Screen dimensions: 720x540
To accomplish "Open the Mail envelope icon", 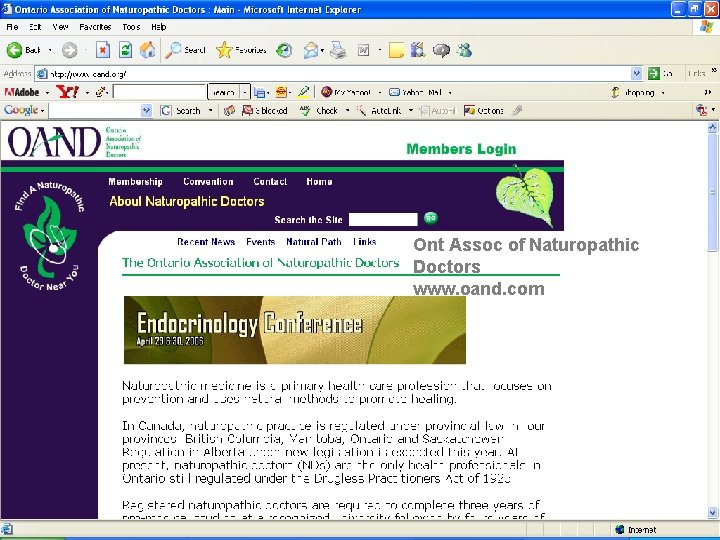I will [x=311, y=50].
